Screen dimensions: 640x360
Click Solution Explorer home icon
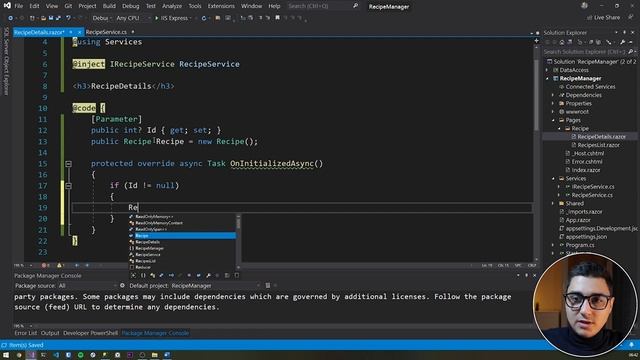562,42
